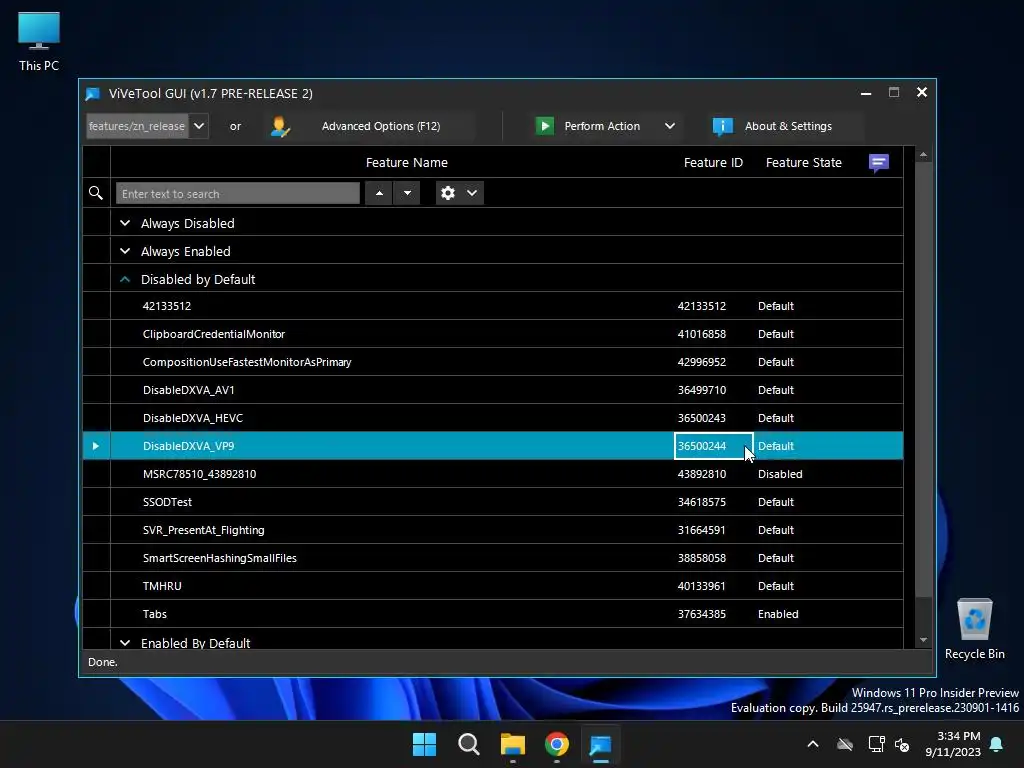Click the scrollbar down arrow in feature list

(x=923, y=640)
